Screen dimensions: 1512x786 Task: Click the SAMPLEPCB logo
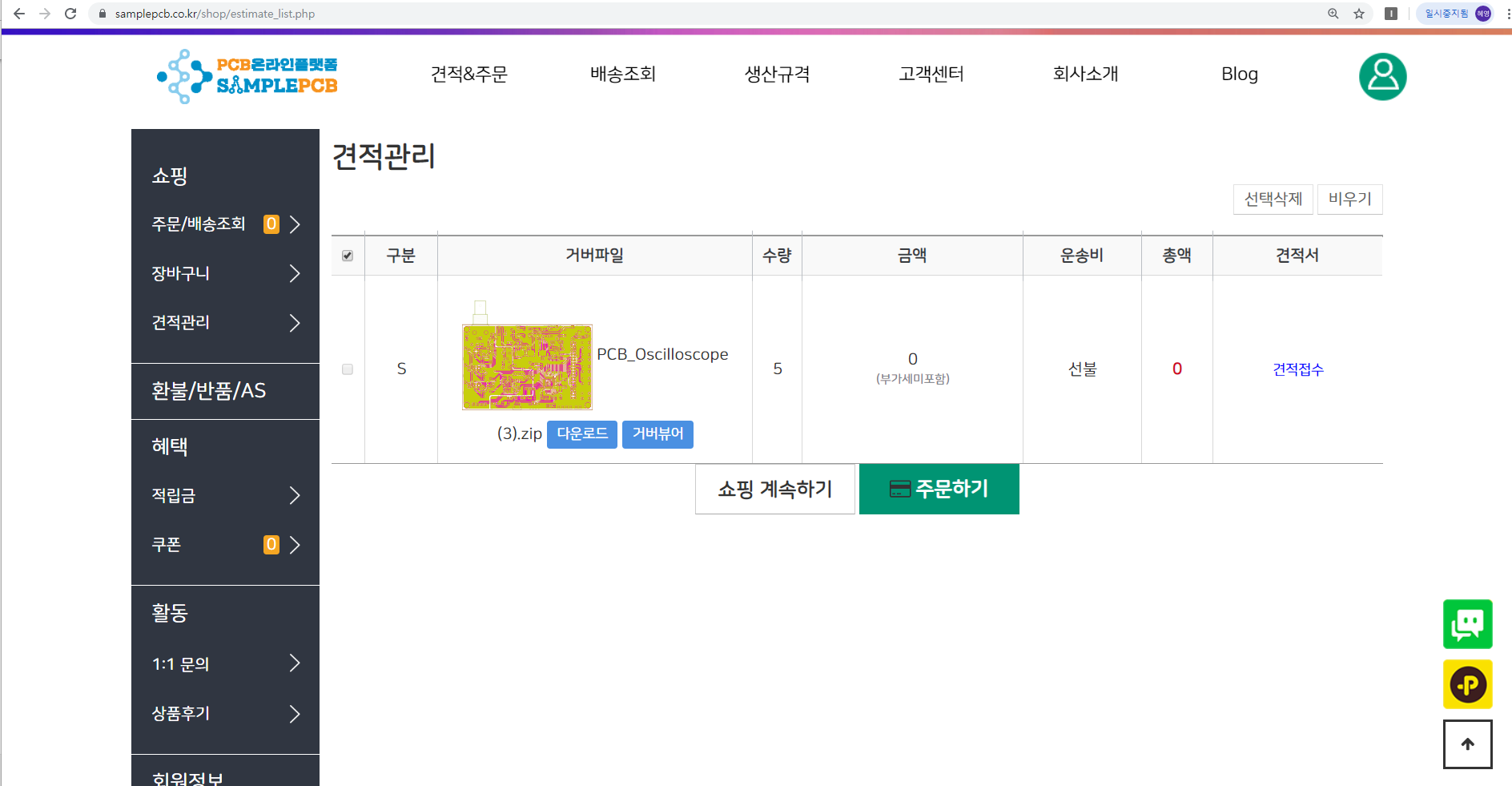tap(247, 76)
